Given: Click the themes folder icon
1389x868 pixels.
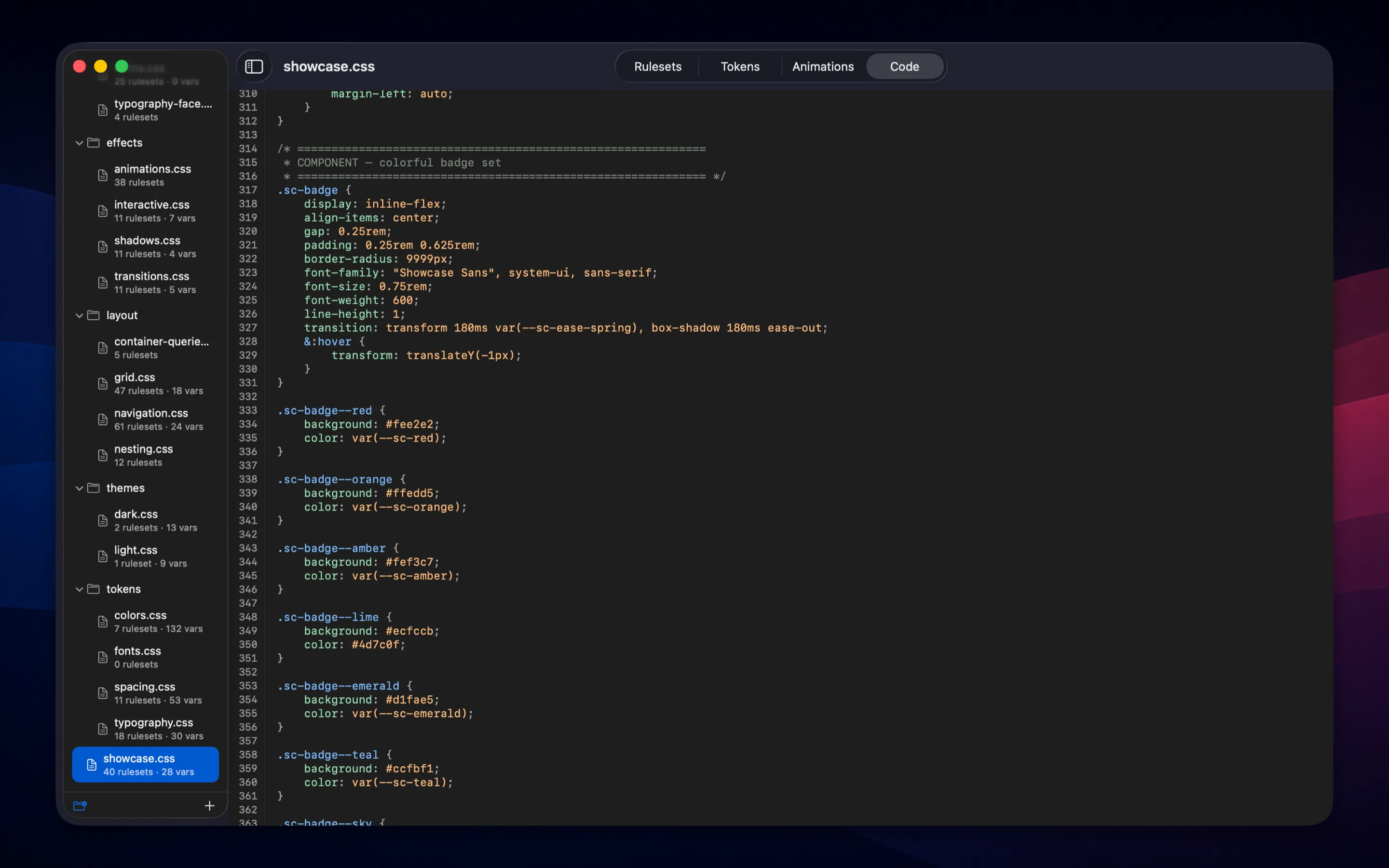Looking at the screenshot, I should (94, 488).
